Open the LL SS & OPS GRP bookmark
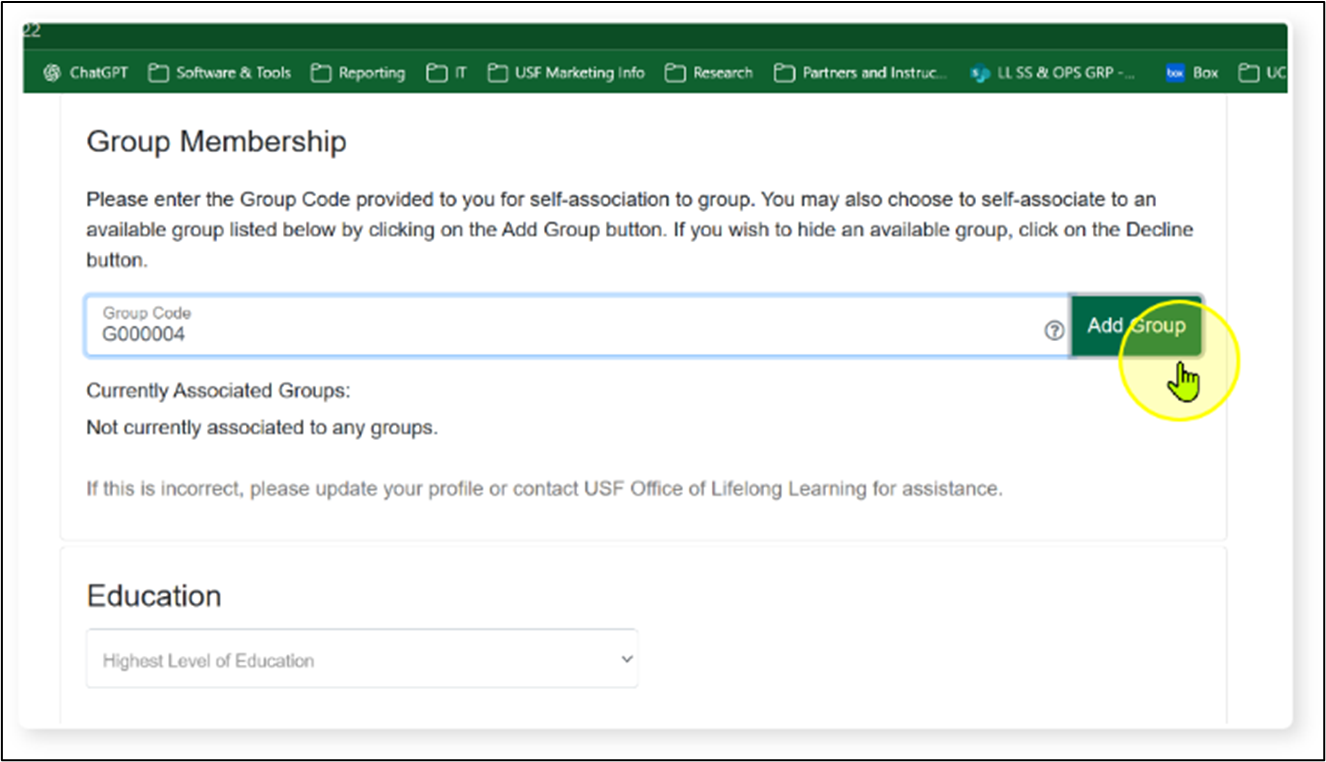This screenshot has width=1326, height=762. pos(1052,72)
